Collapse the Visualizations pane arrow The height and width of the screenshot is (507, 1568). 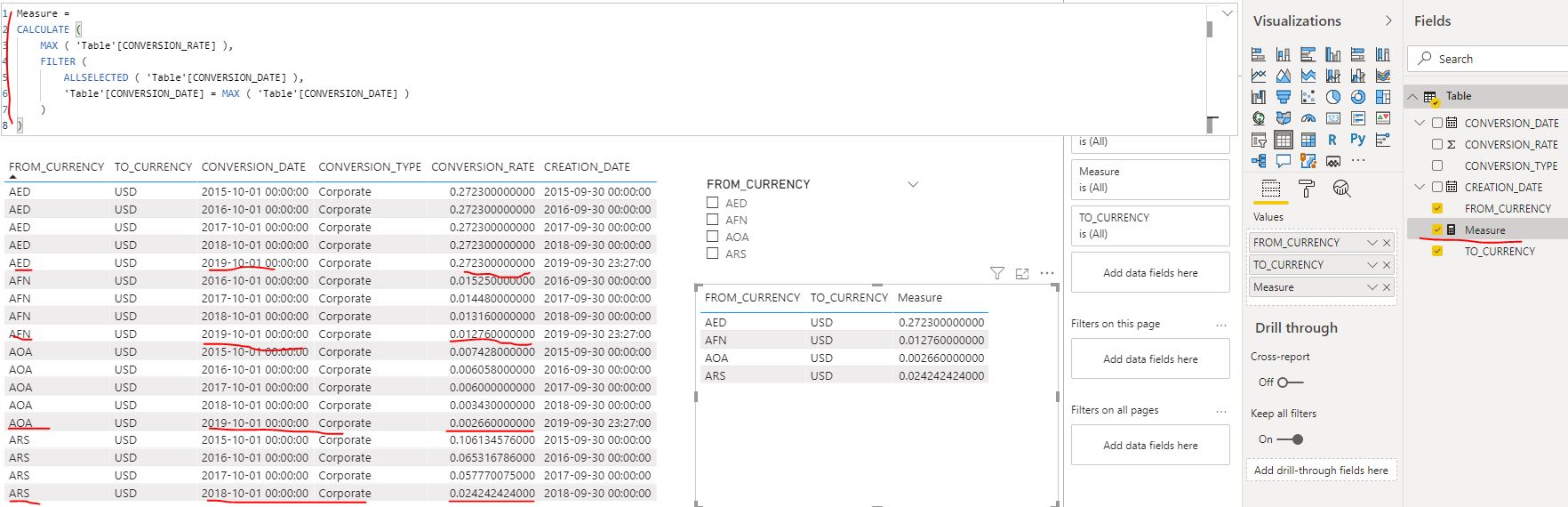(1388, 20)
